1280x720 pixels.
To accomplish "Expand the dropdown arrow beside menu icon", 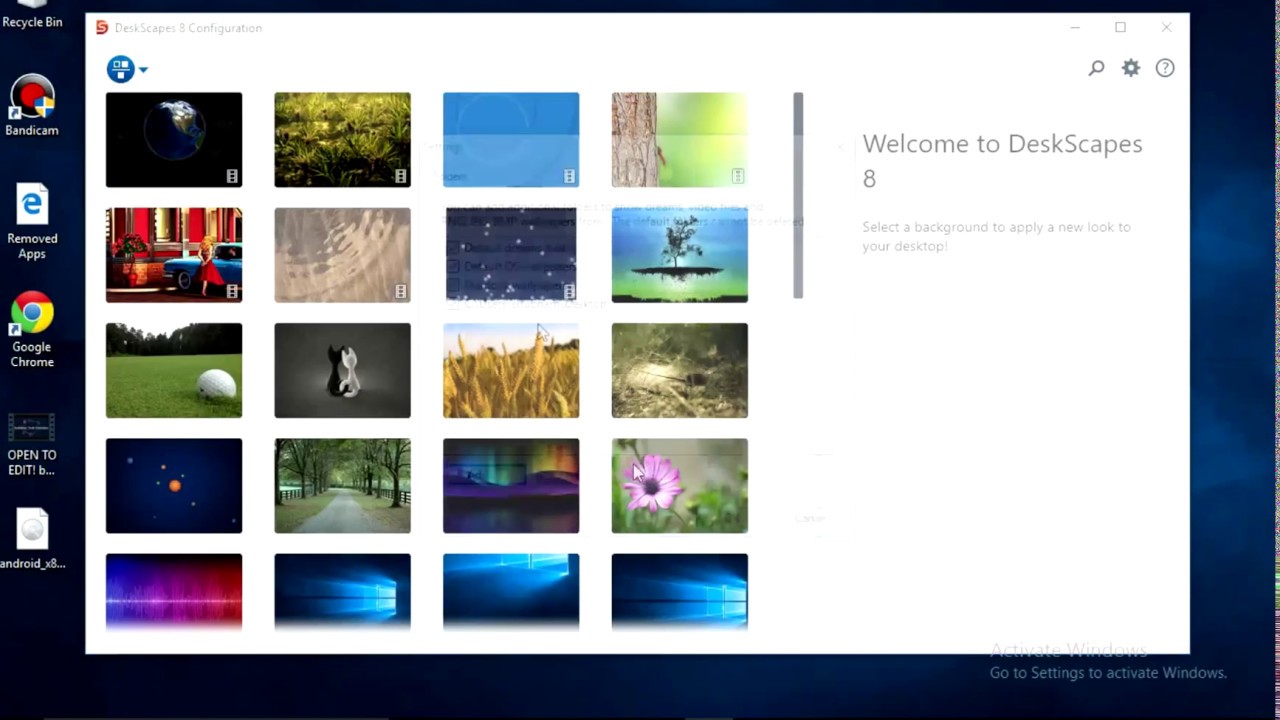I will pyautogui.click(x=144, y=70).
